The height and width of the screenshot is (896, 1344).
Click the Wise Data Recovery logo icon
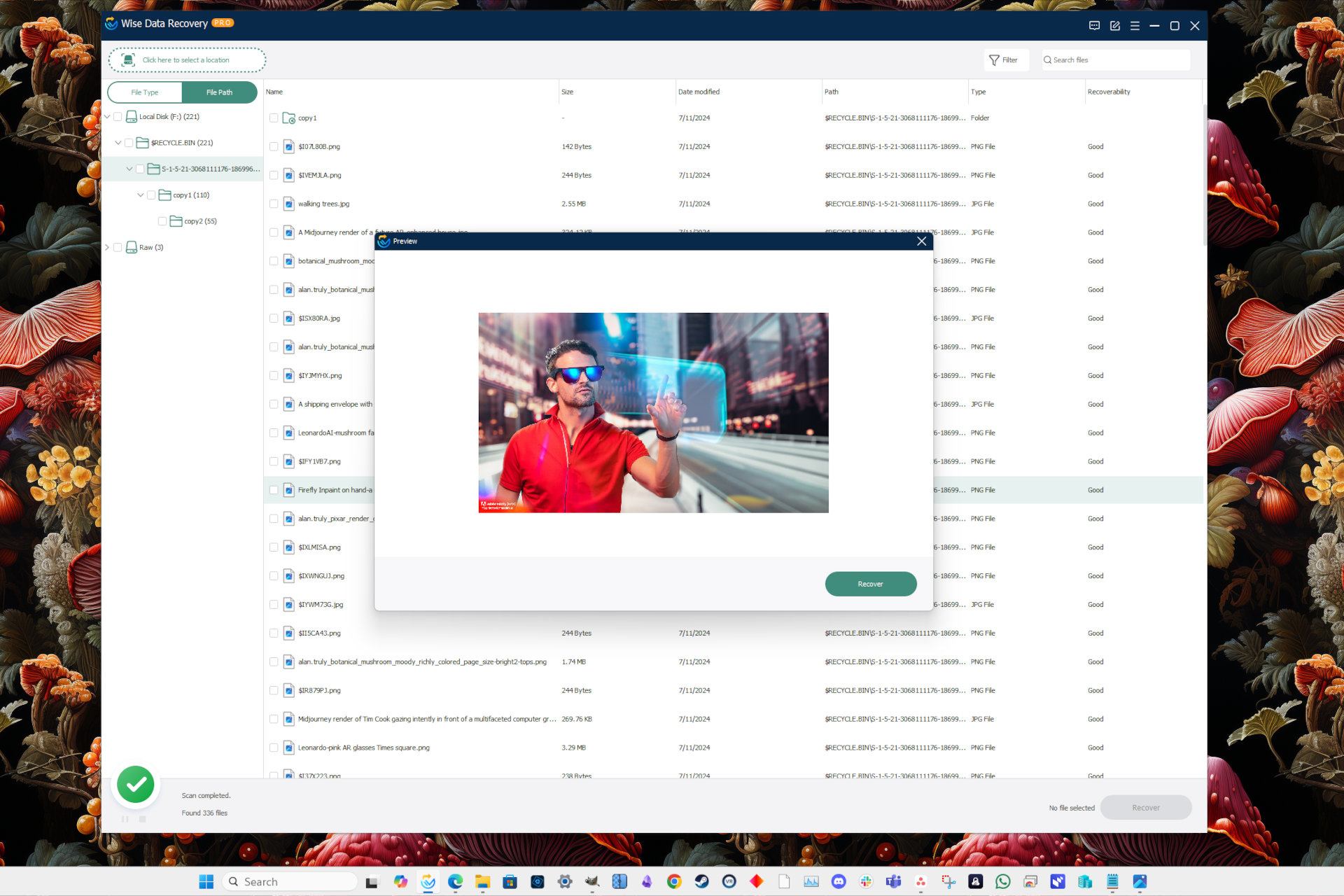click(112, 25)
